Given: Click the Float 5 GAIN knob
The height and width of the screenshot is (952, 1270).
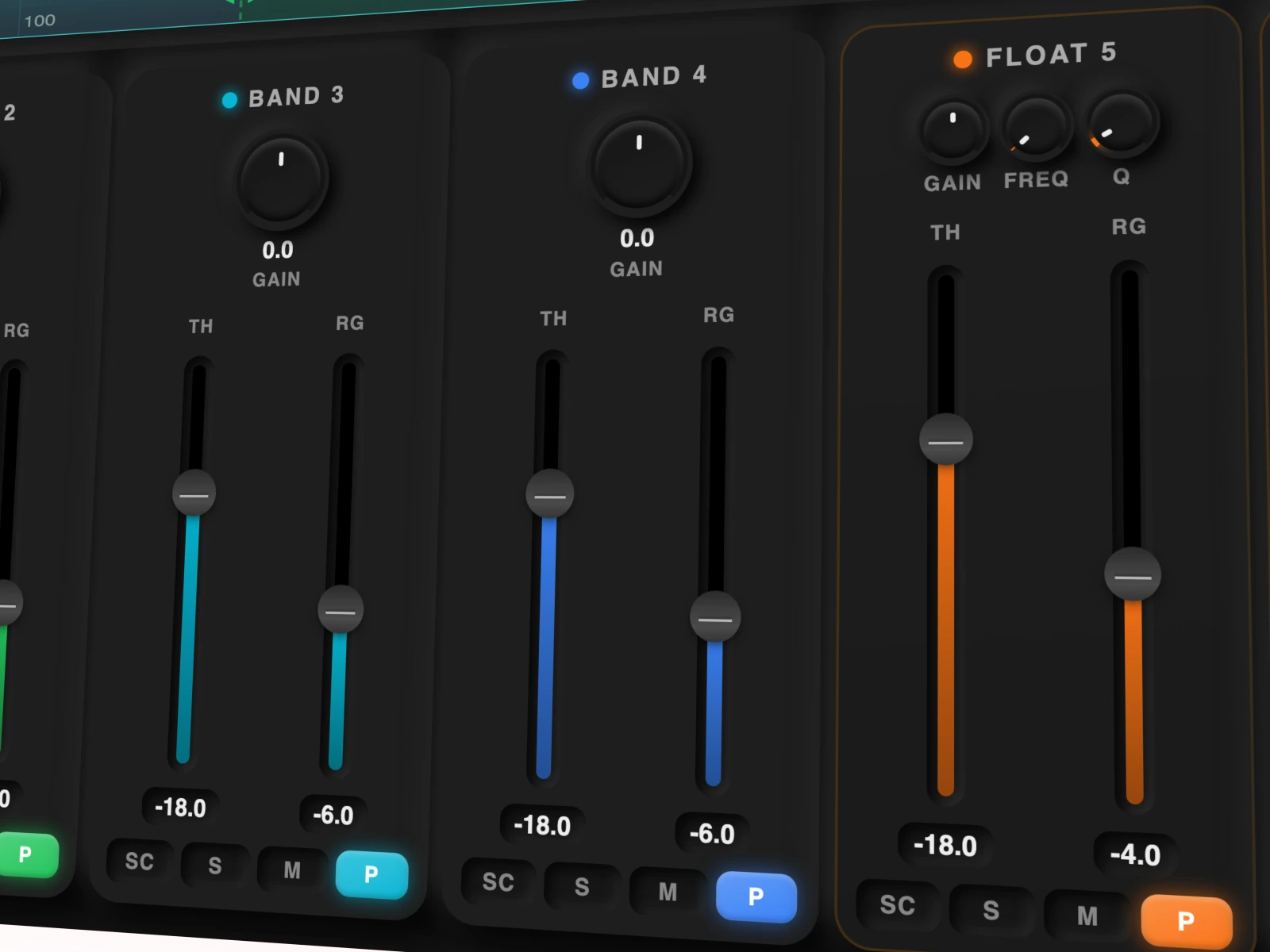Looking at the screenshot, I should 953,130.
